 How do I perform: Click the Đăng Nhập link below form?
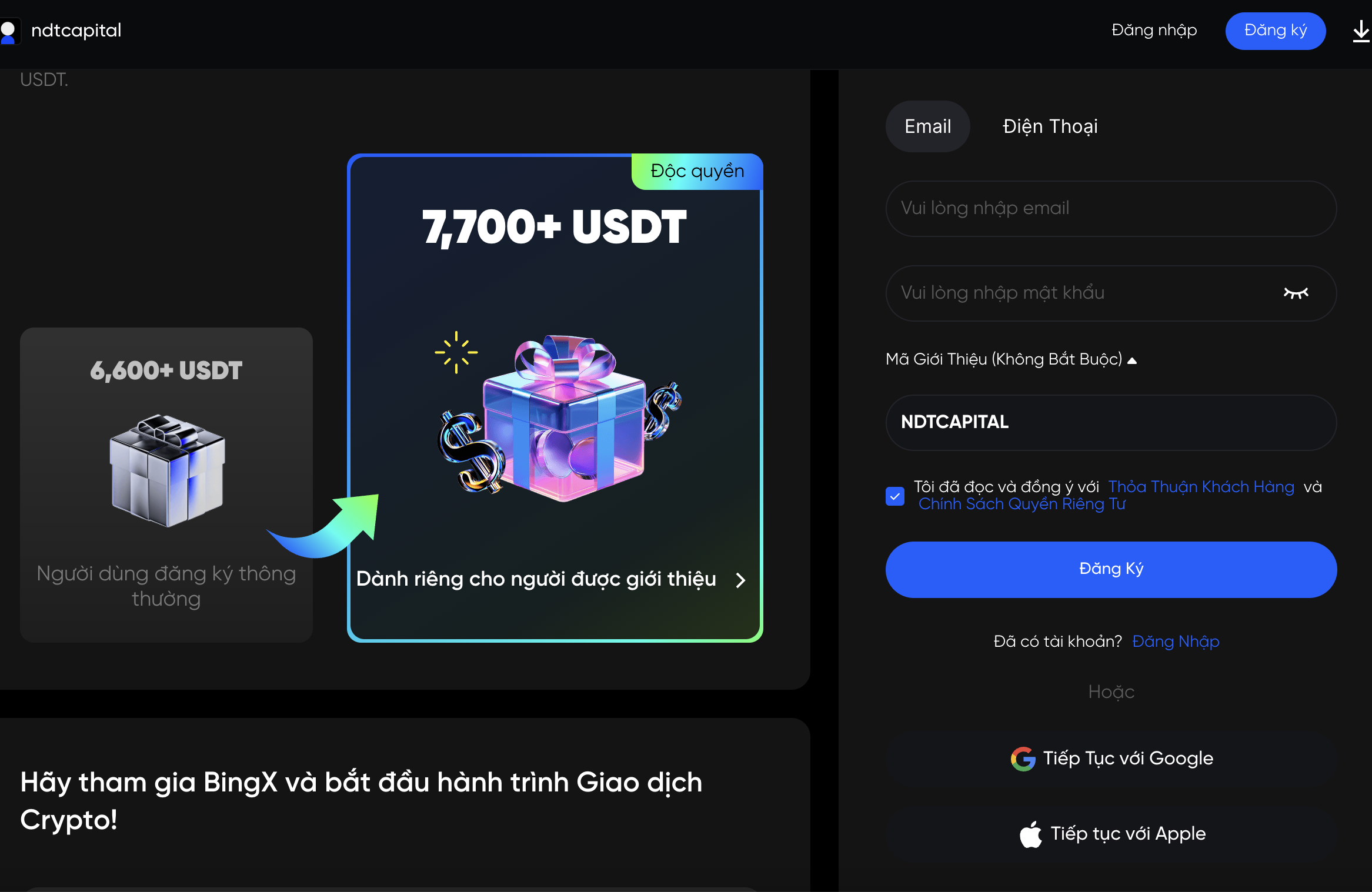click(x=1176, y=642)
